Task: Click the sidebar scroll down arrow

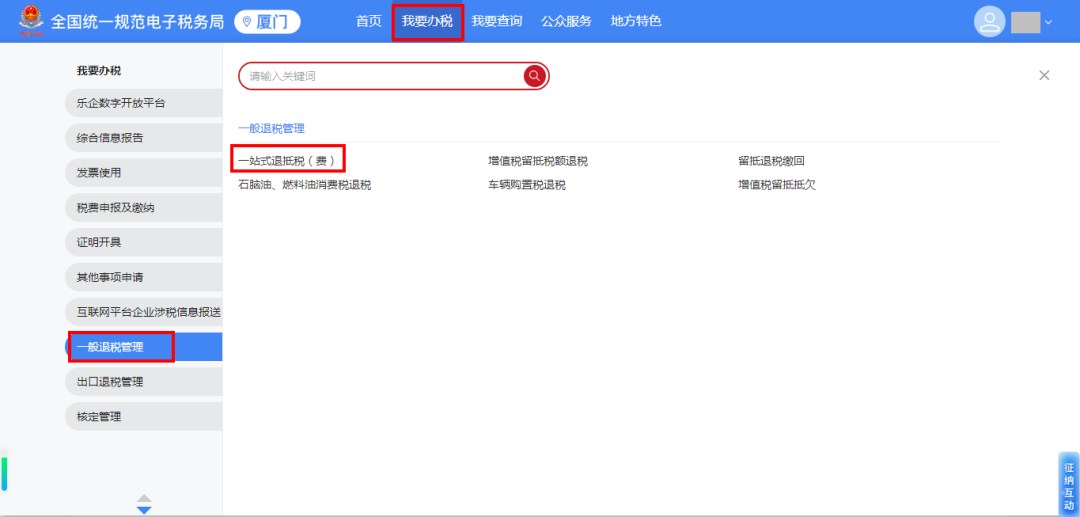Action: 144,509
